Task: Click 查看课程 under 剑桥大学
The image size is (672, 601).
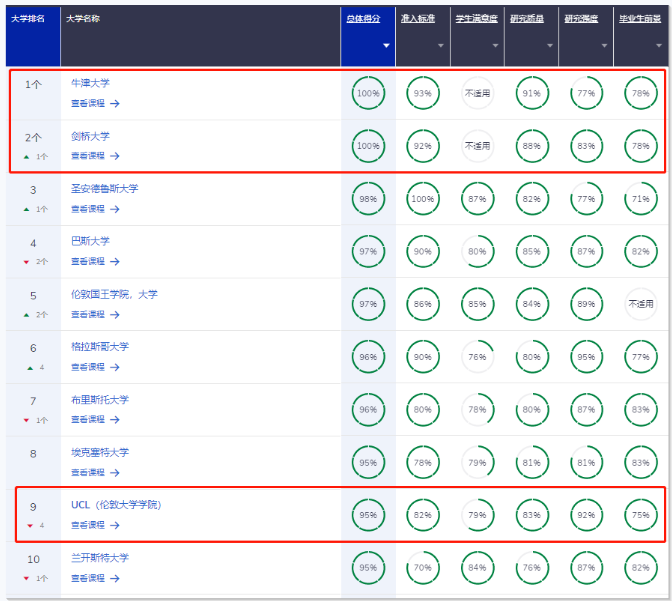Action: click(95, 156)
